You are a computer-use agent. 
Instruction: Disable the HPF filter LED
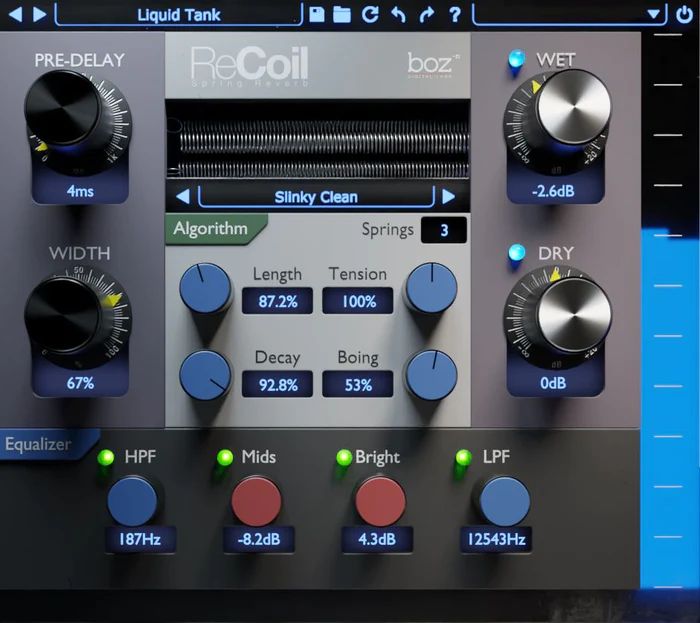[x=105, y=458]
